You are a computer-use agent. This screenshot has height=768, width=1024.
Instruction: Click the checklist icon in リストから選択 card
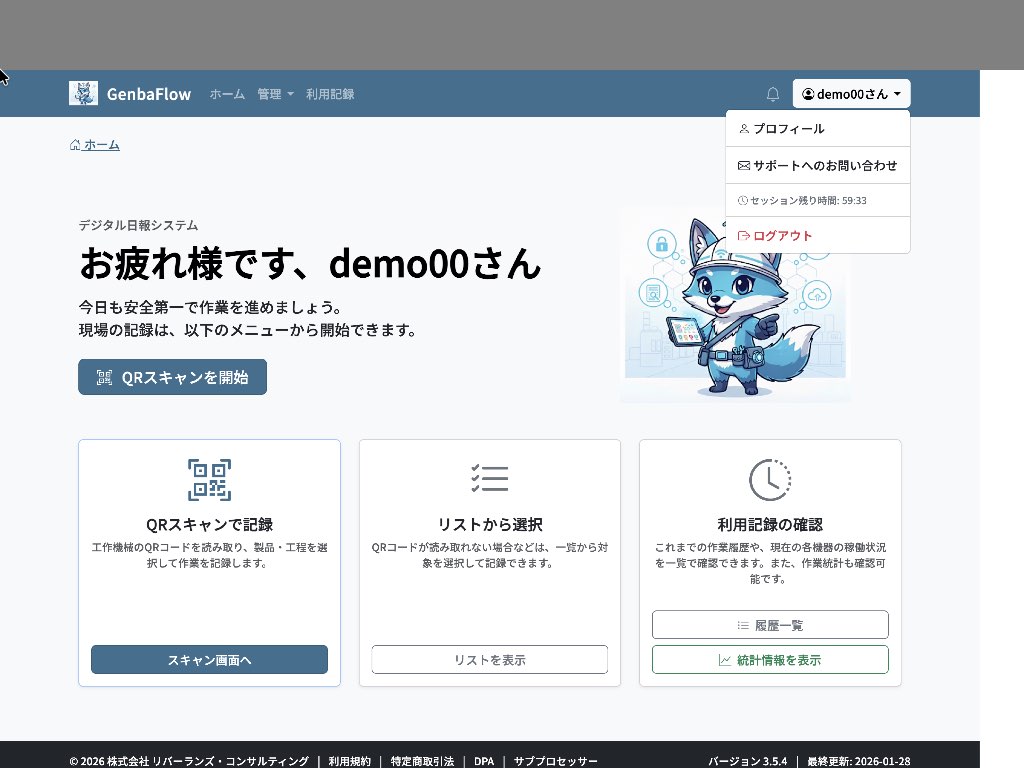click(489, 479)
